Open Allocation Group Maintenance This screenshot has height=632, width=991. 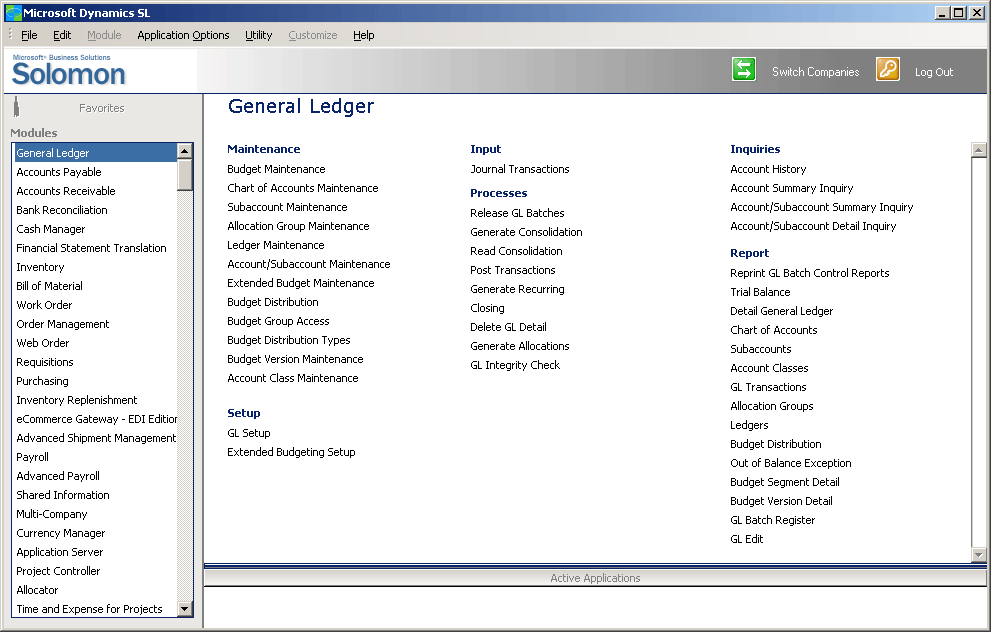[298, 226]
